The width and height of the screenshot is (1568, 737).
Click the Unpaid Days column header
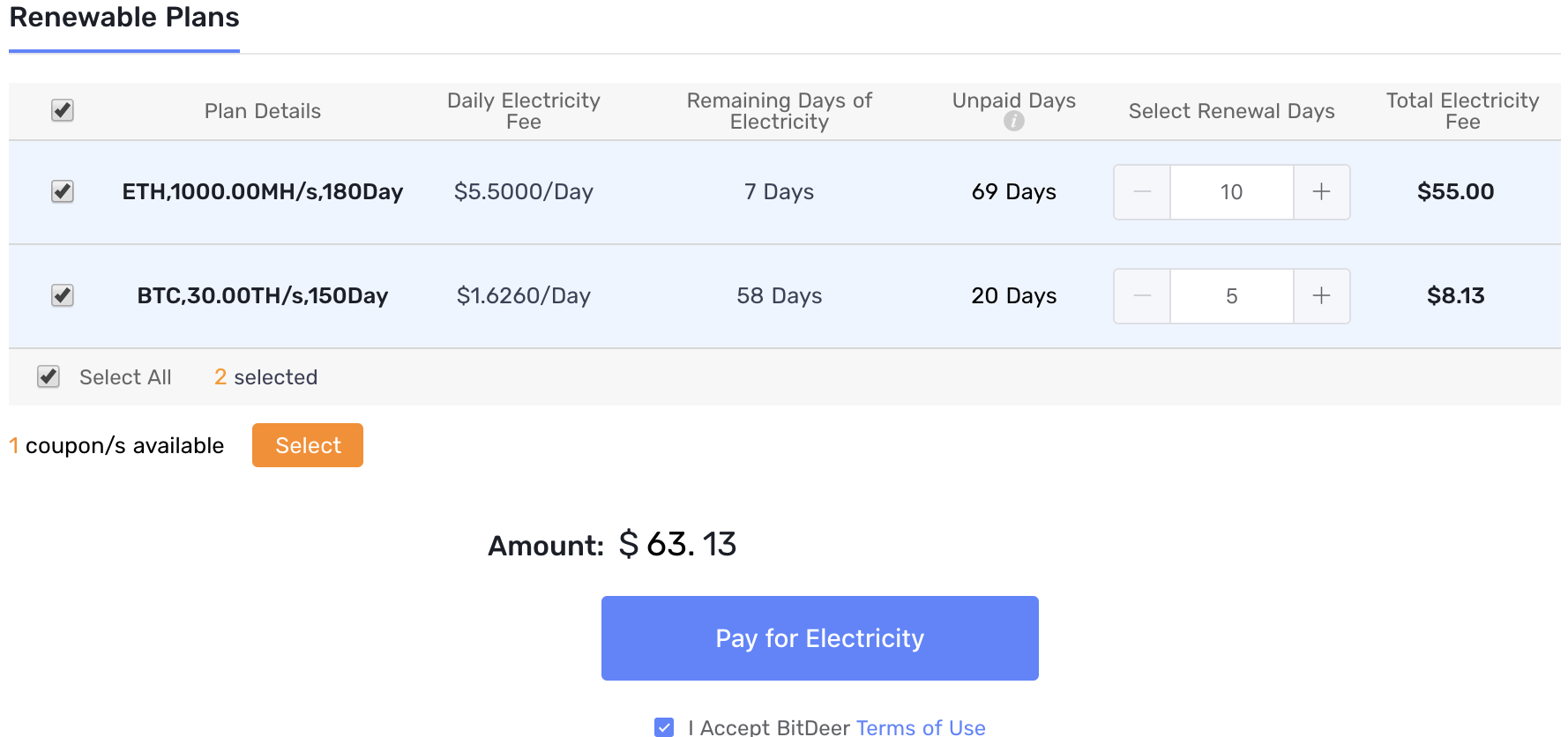[1014, 100]
